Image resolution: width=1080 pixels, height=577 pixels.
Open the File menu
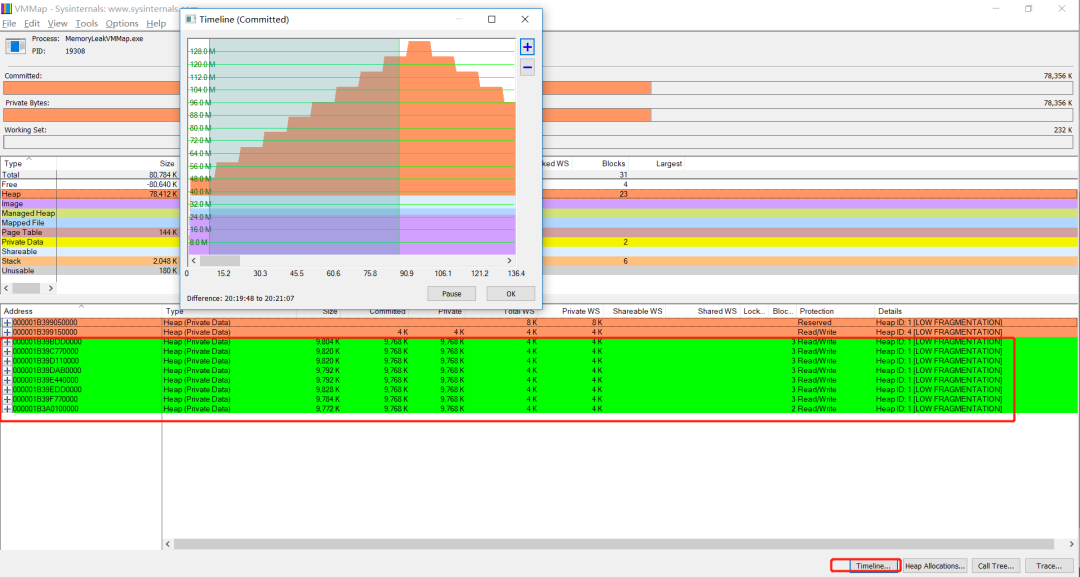point(9,23)
